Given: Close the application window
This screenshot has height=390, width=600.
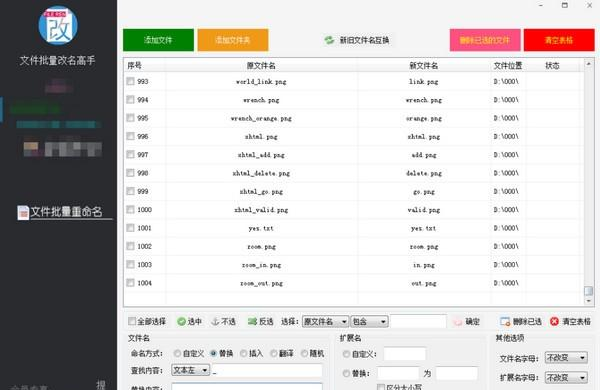Looking at the screenshot, I should click(x=589, y=5).
